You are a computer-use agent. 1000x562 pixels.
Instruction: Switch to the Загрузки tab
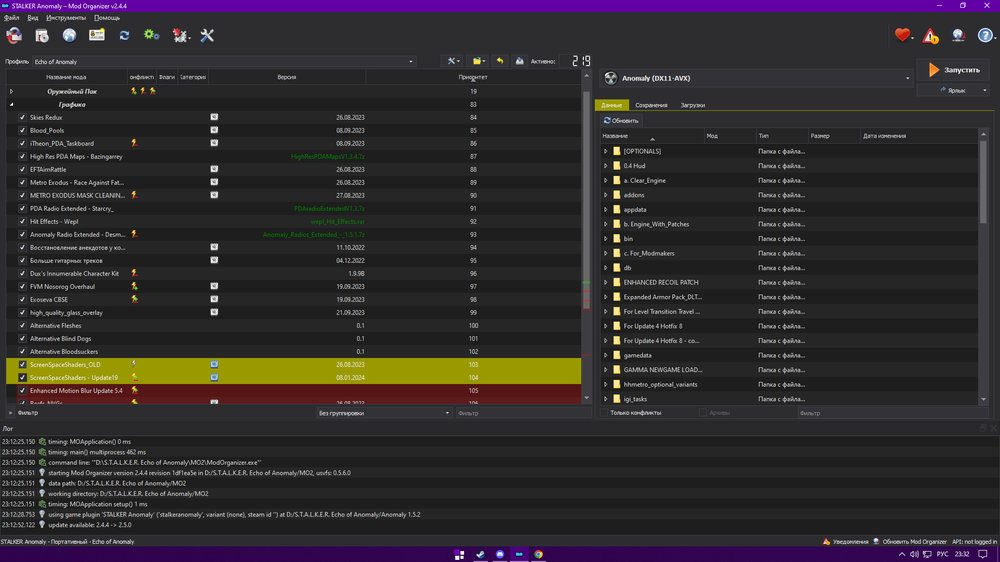(x=693, y=105)
